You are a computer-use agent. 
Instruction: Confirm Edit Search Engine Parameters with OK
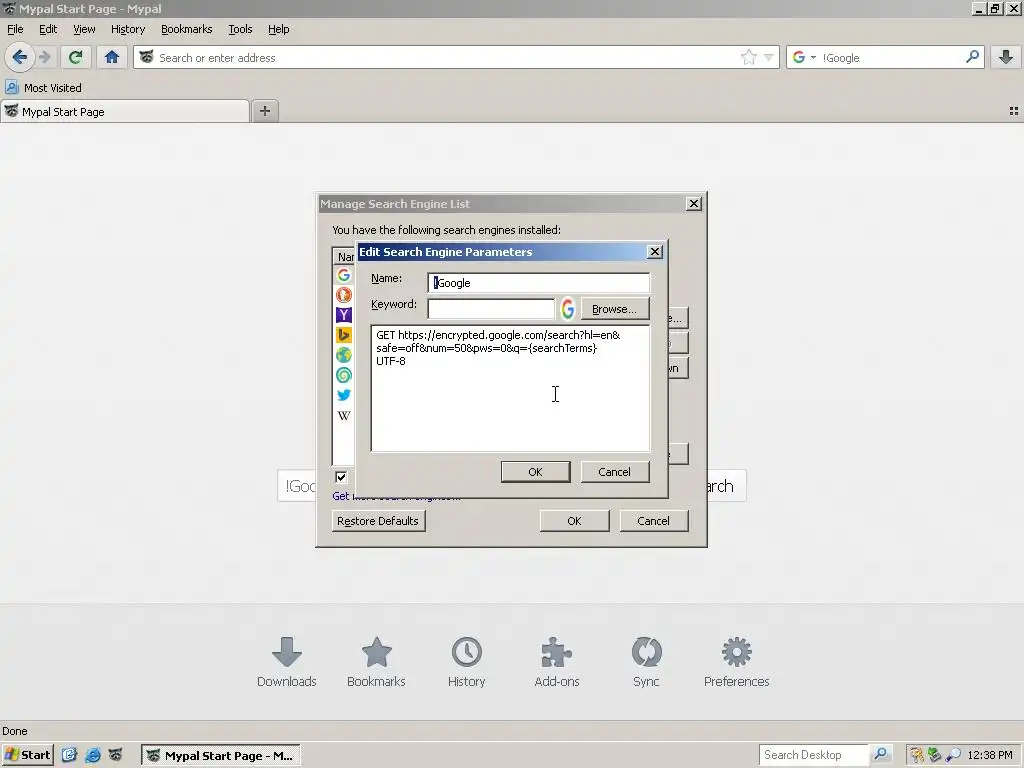click(536, 472)
